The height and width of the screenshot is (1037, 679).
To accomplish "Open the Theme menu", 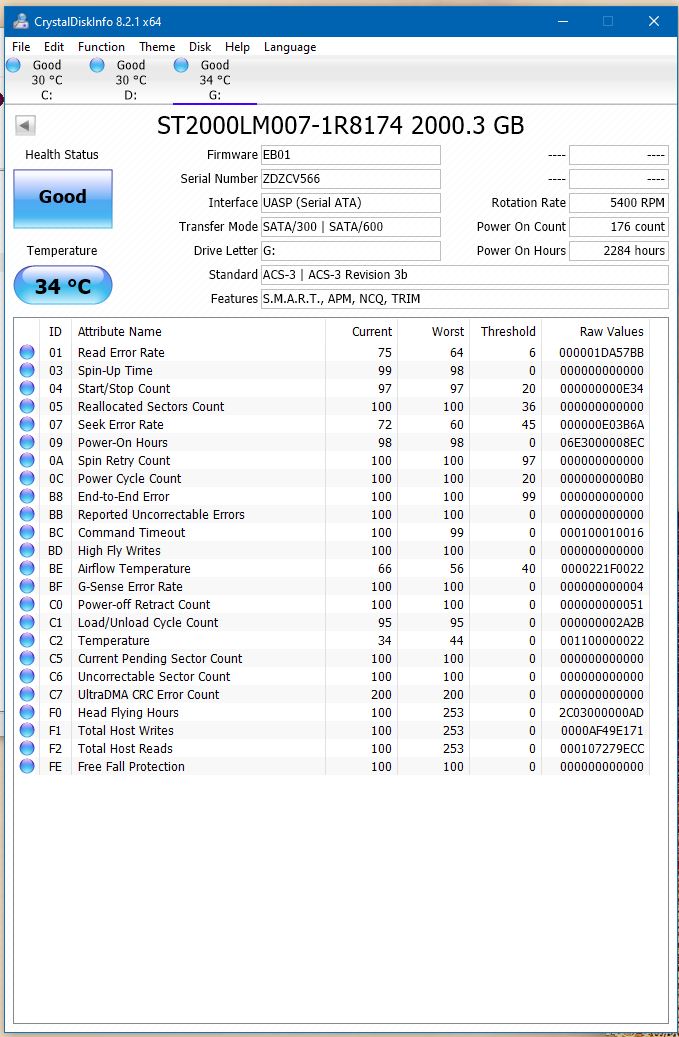I will (157, 47).
